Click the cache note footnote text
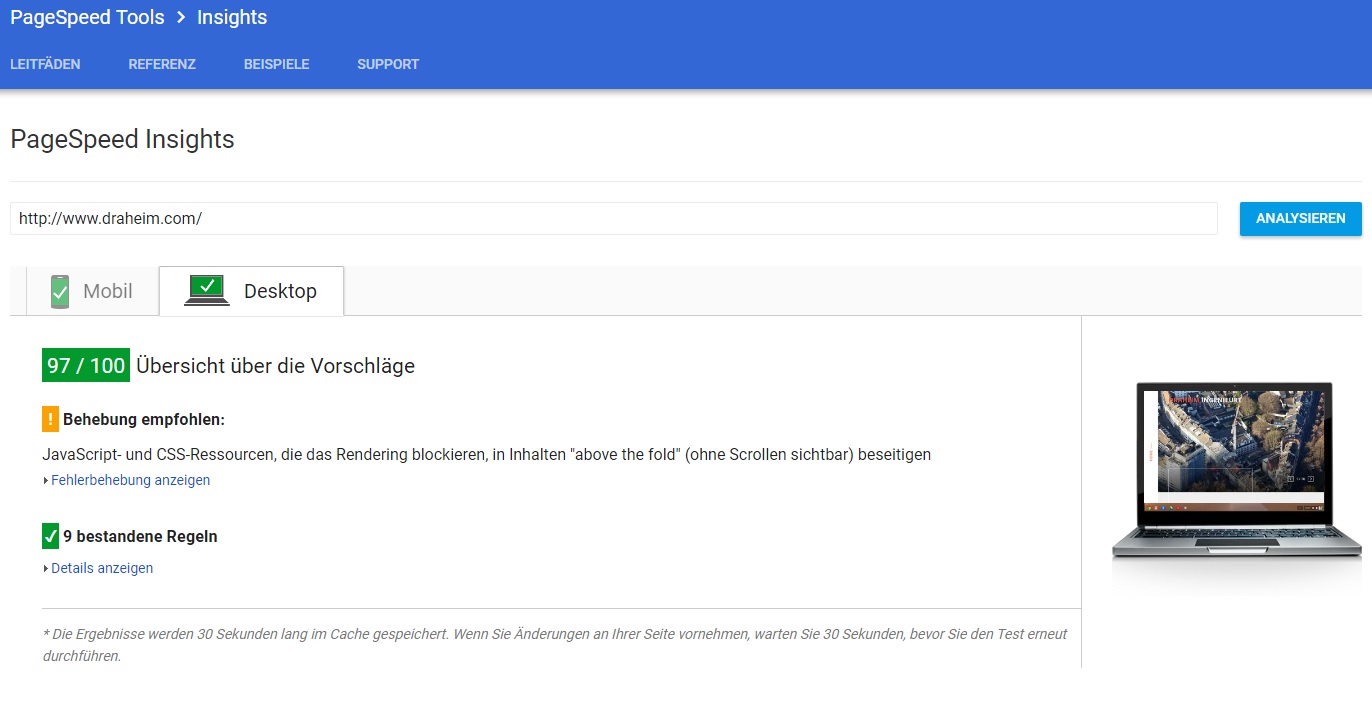The width and height of the screenshot is (1372, 702). click(x=555, y=645)
